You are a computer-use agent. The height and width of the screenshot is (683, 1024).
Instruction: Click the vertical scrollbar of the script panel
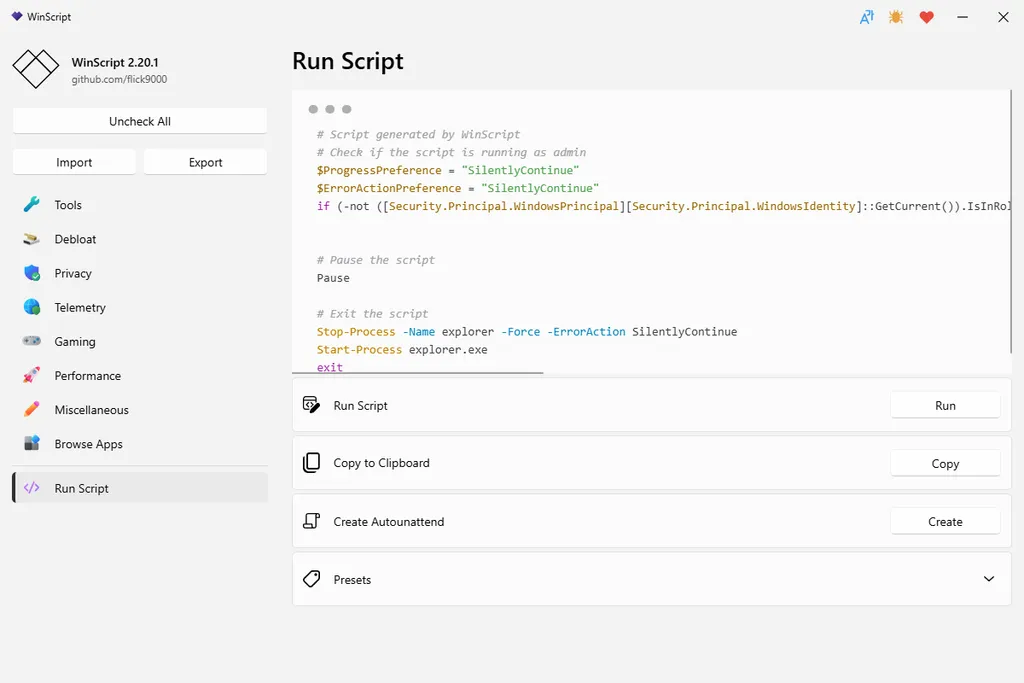(1011, 222)
